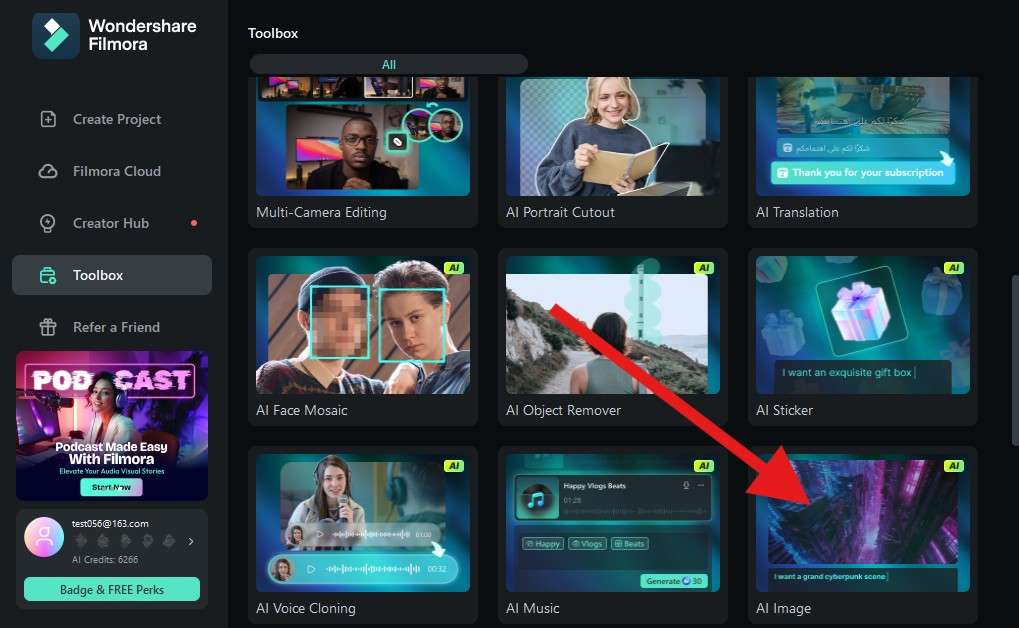Click the Podcast Made Easy banner
The height and width of the screenshot is (628, 1019).
(x=112, y=426)
